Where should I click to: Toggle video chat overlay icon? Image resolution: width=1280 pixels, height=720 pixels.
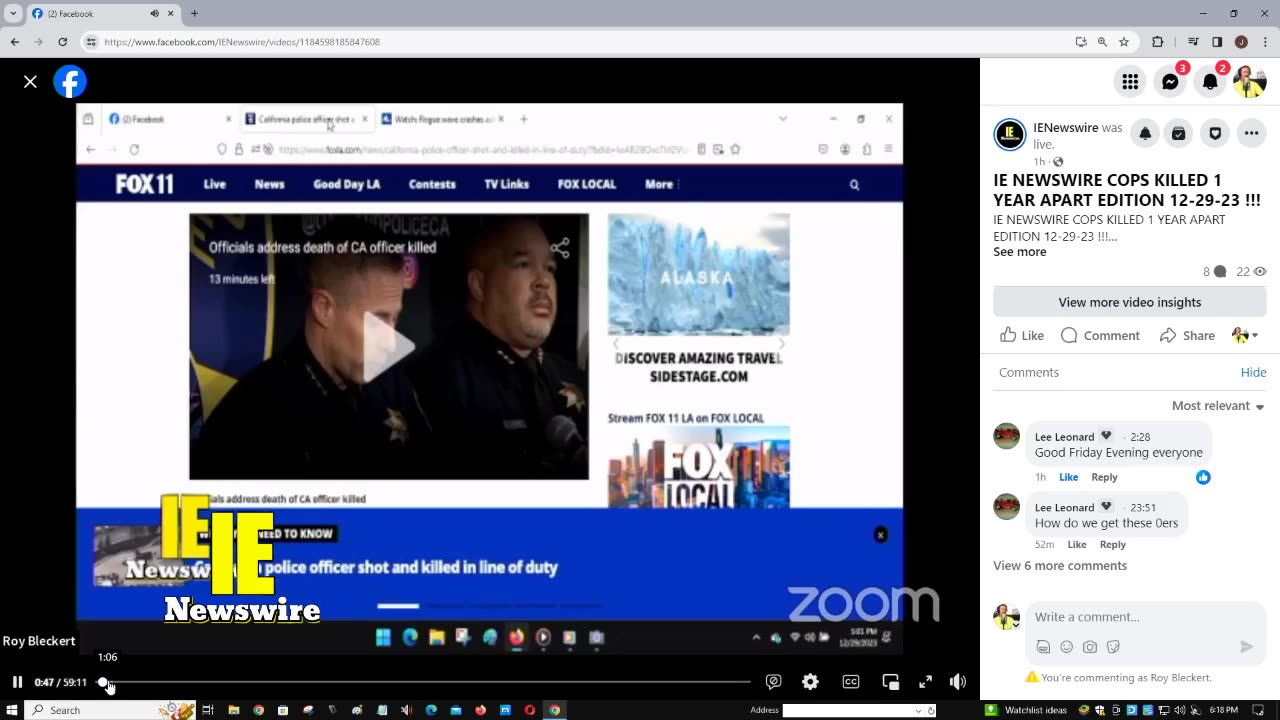pyautogui.click(x=773, y=682)
